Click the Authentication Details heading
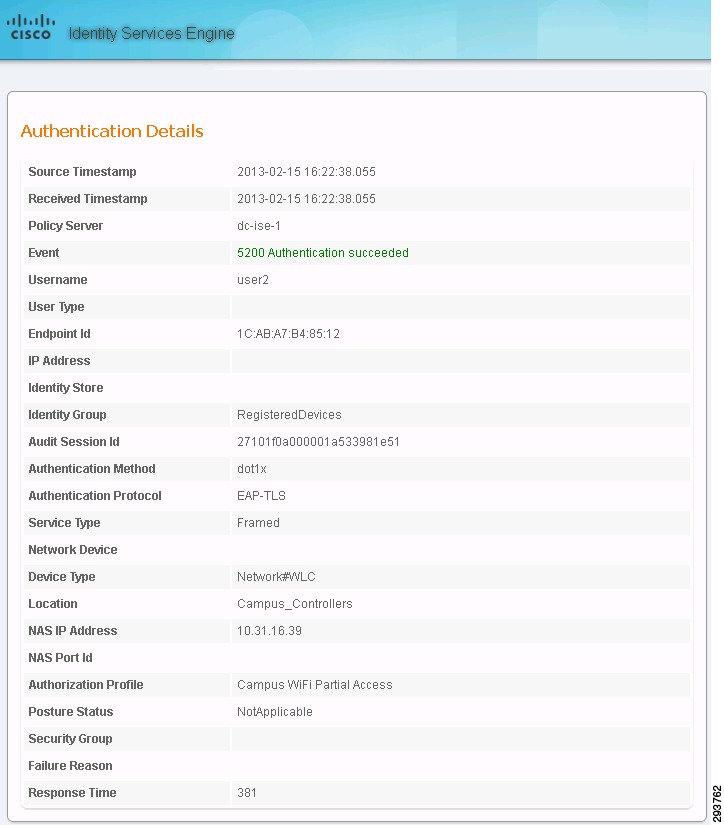The image size is (724, 825). (112, 131)
